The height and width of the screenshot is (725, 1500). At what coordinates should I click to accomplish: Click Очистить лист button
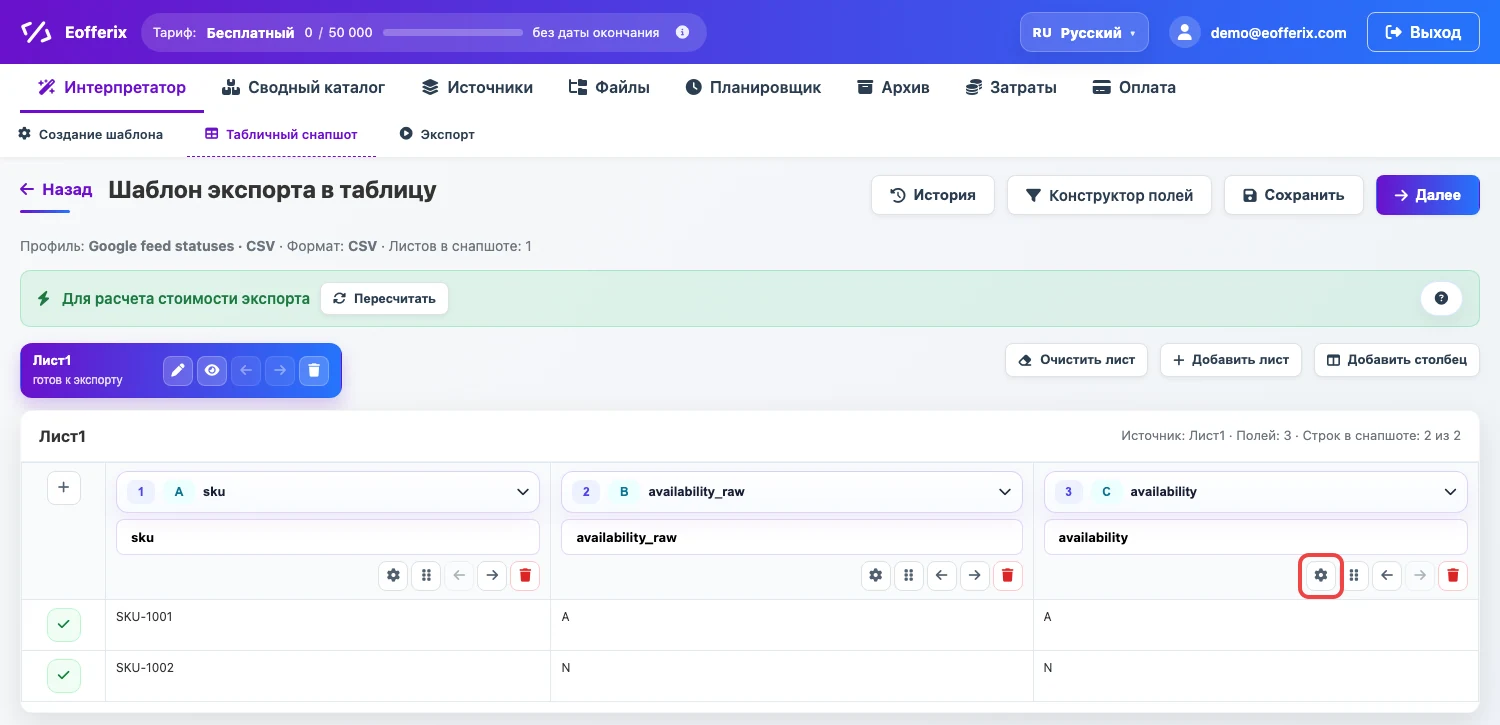[x=1077, y=360]
